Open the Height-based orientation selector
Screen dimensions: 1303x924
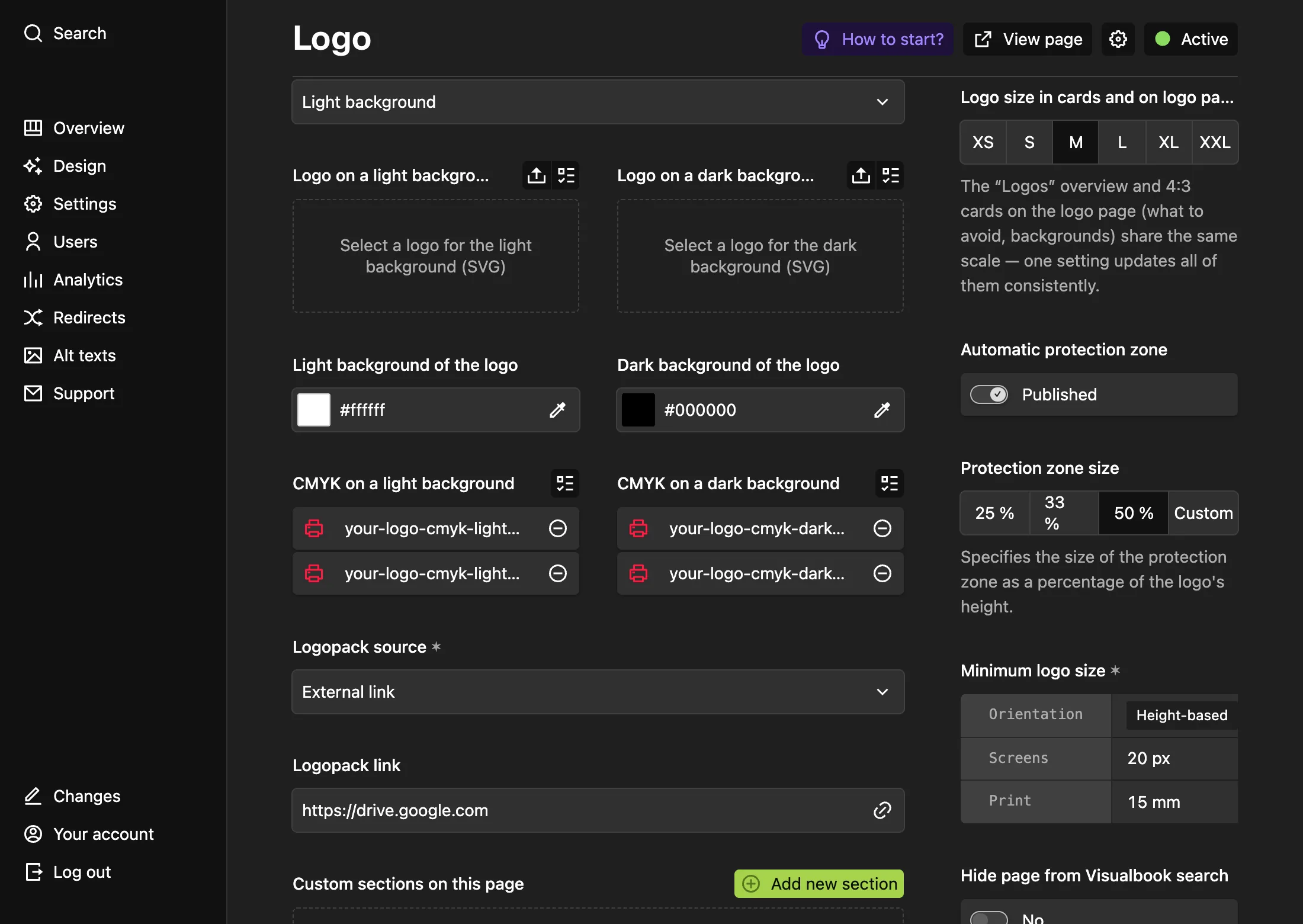tap(1182, 716)
